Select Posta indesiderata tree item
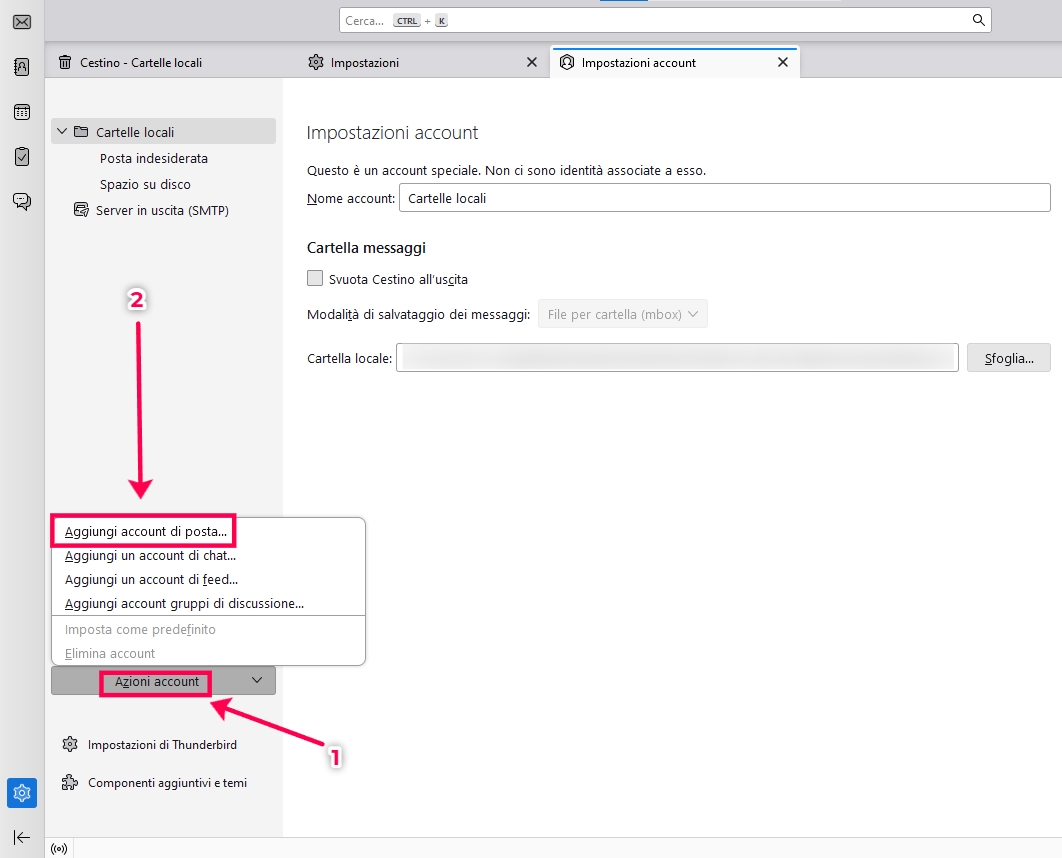The image size is (1062, 858). point(154,158)
